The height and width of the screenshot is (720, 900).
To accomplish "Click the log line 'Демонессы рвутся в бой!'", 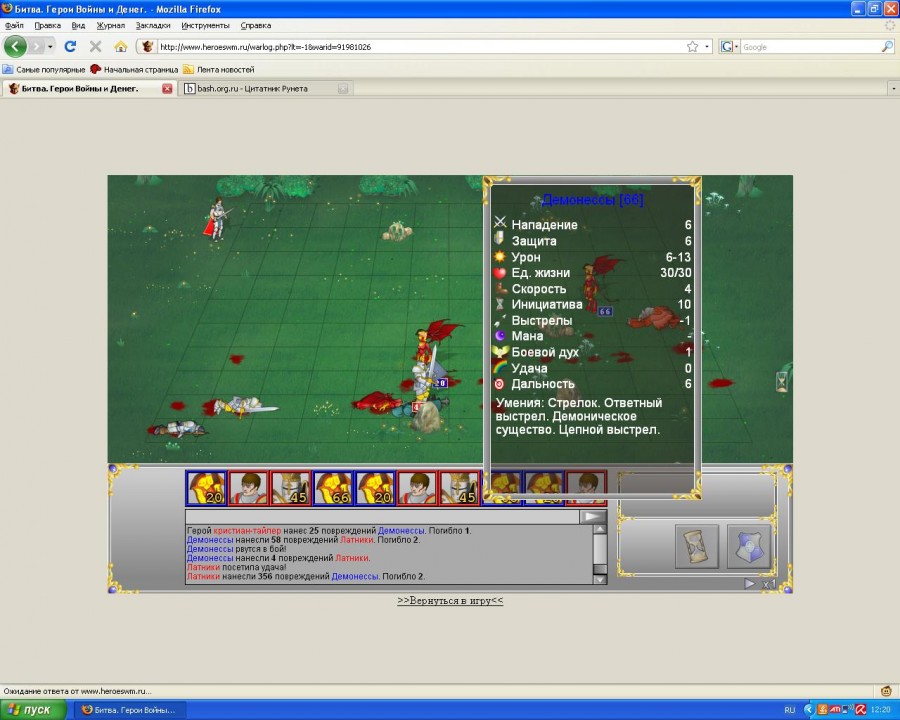I will [x=236, y=549].
